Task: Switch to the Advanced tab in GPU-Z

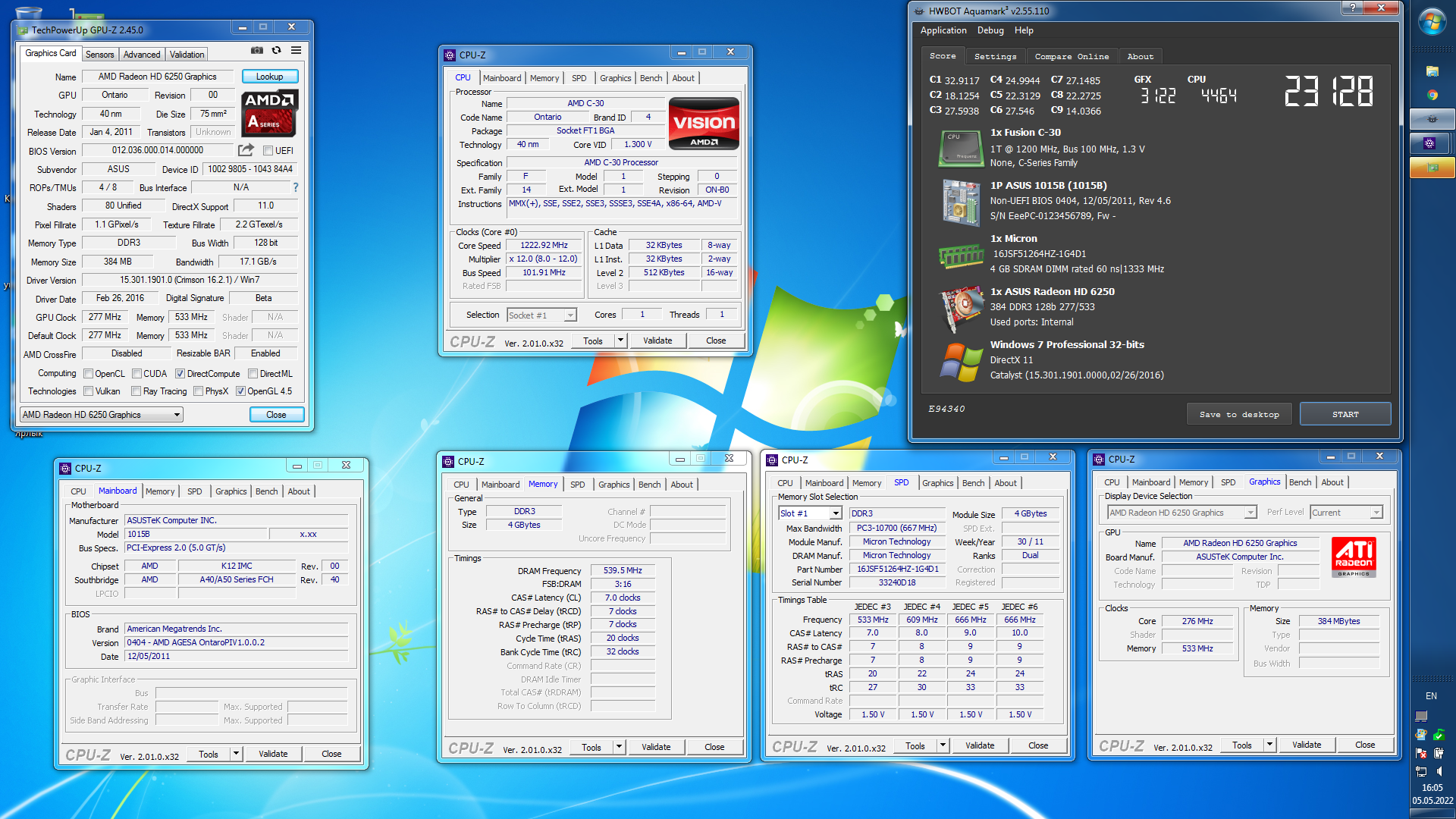Action: point(142,55)
